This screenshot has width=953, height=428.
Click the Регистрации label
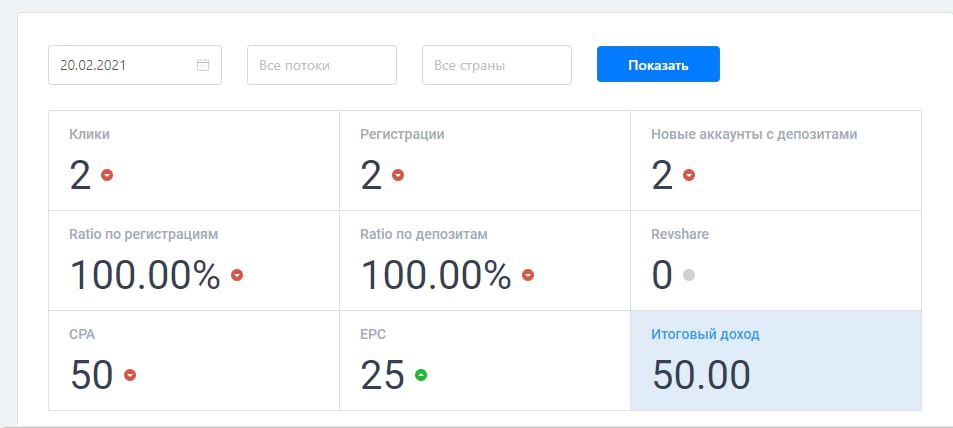pos(402,134)
